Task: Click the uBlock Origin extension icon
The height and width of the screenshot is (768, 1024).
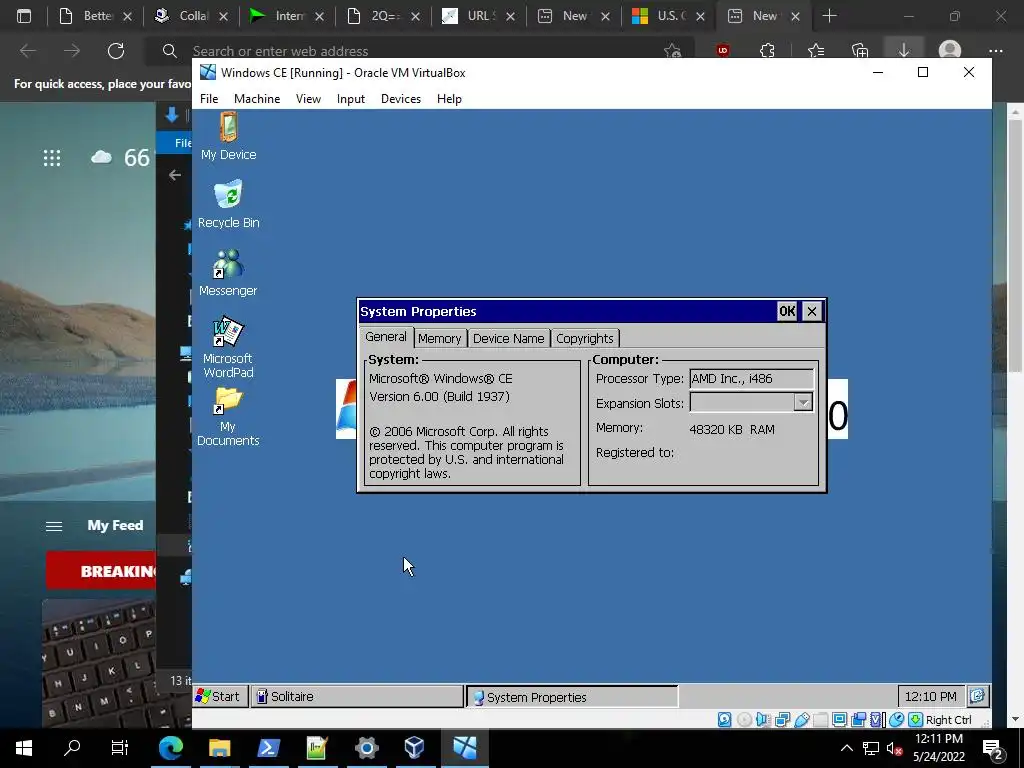Action: (723, 51)
